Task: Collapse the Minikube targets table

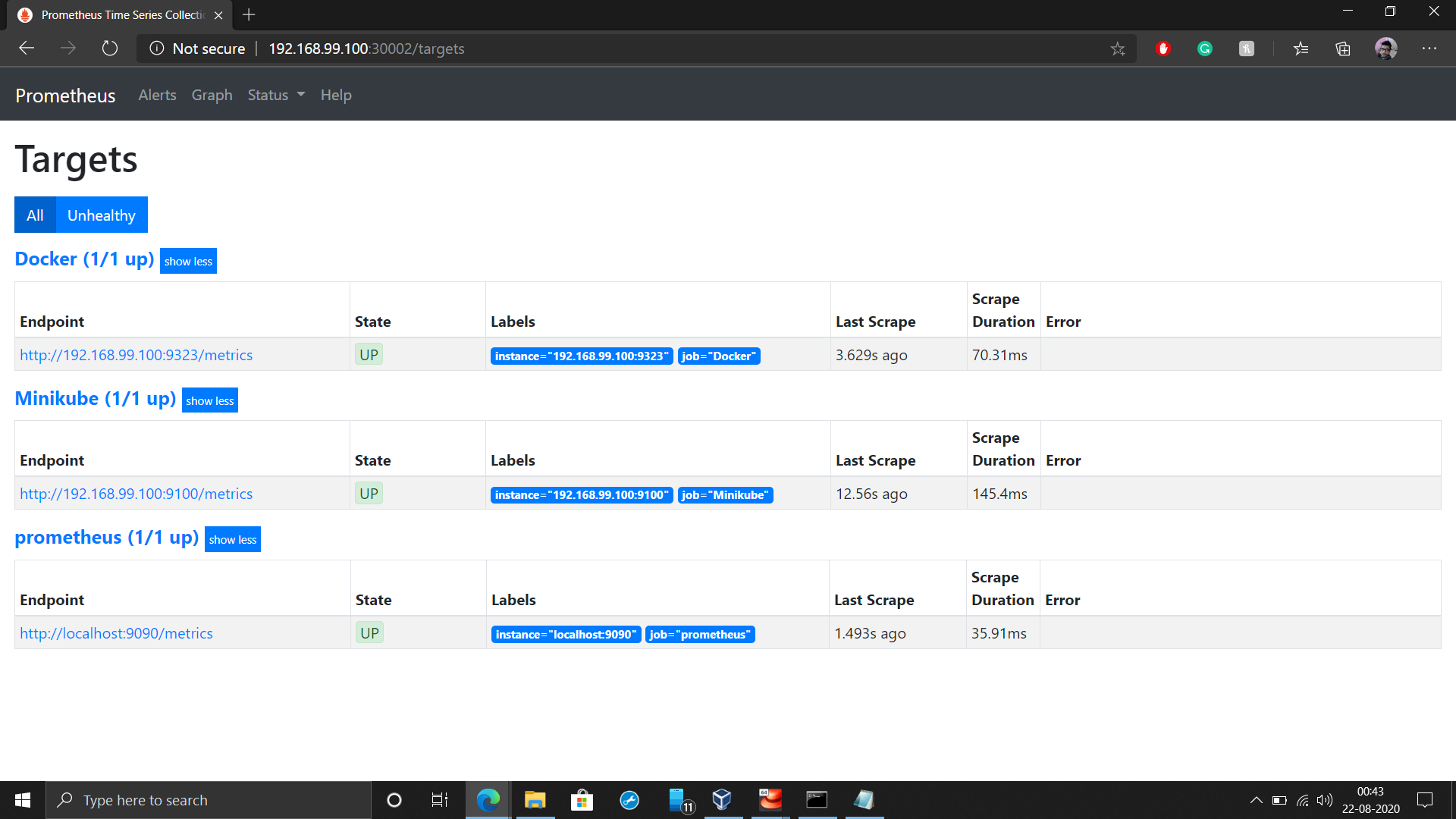Action: 210,400
